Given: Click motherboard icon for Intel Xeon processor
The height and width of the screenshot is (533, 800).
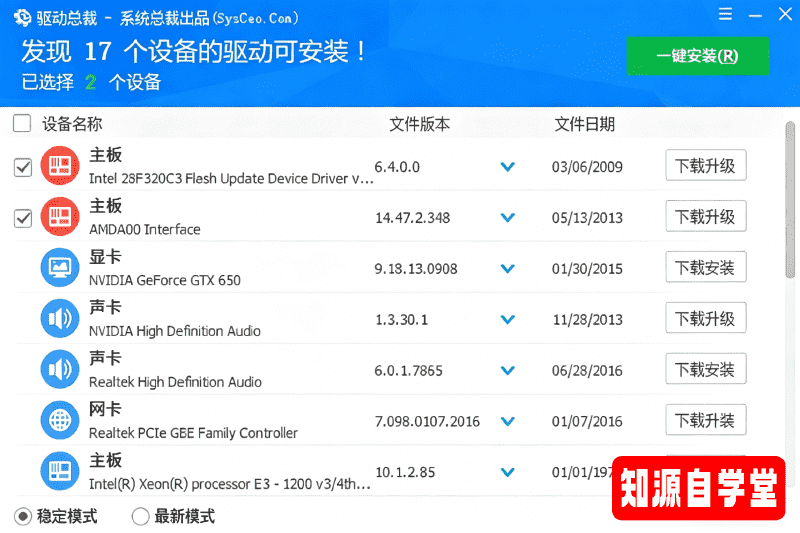Looking at the screenshot, I should (x=60, y=471).
